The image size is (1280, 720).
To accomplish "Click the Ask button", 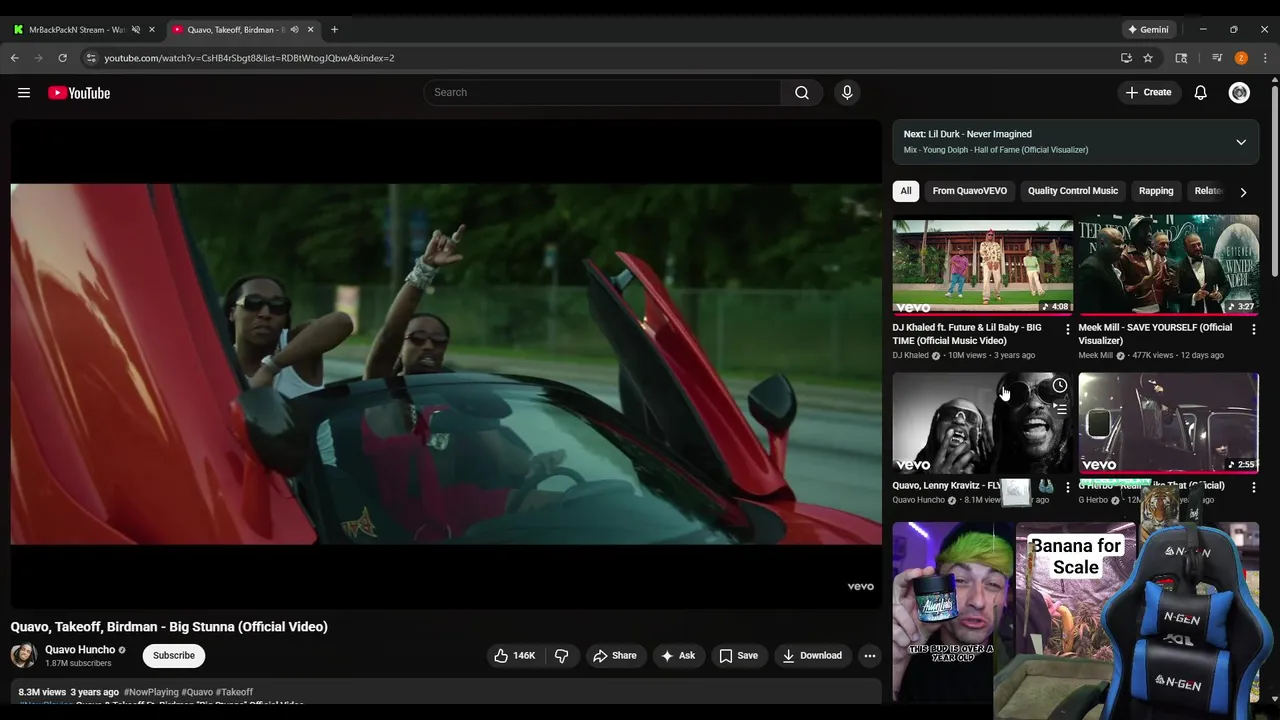I will 678,656.
